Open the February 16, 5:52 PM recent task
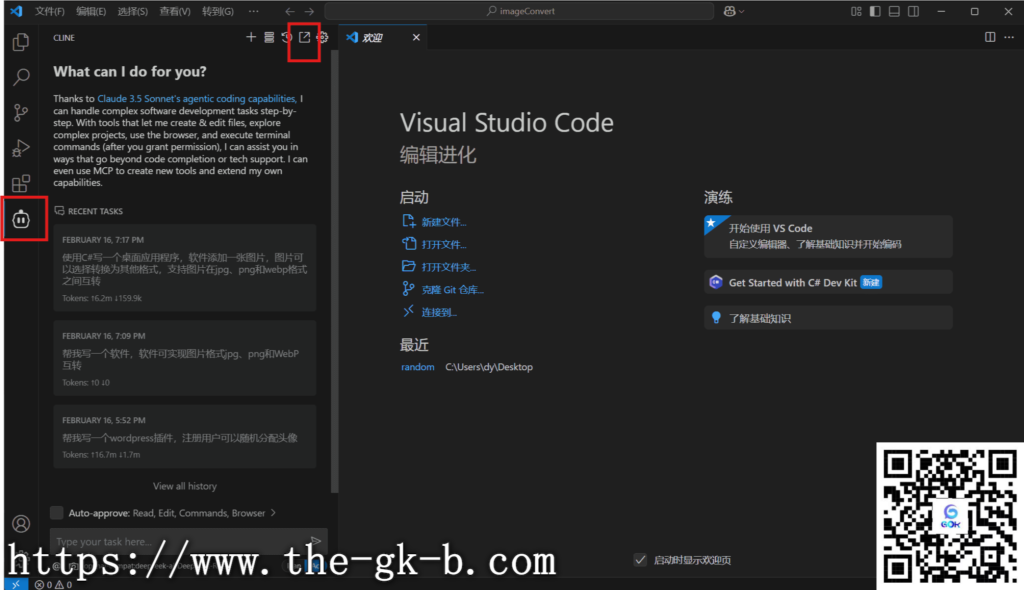 185,436
